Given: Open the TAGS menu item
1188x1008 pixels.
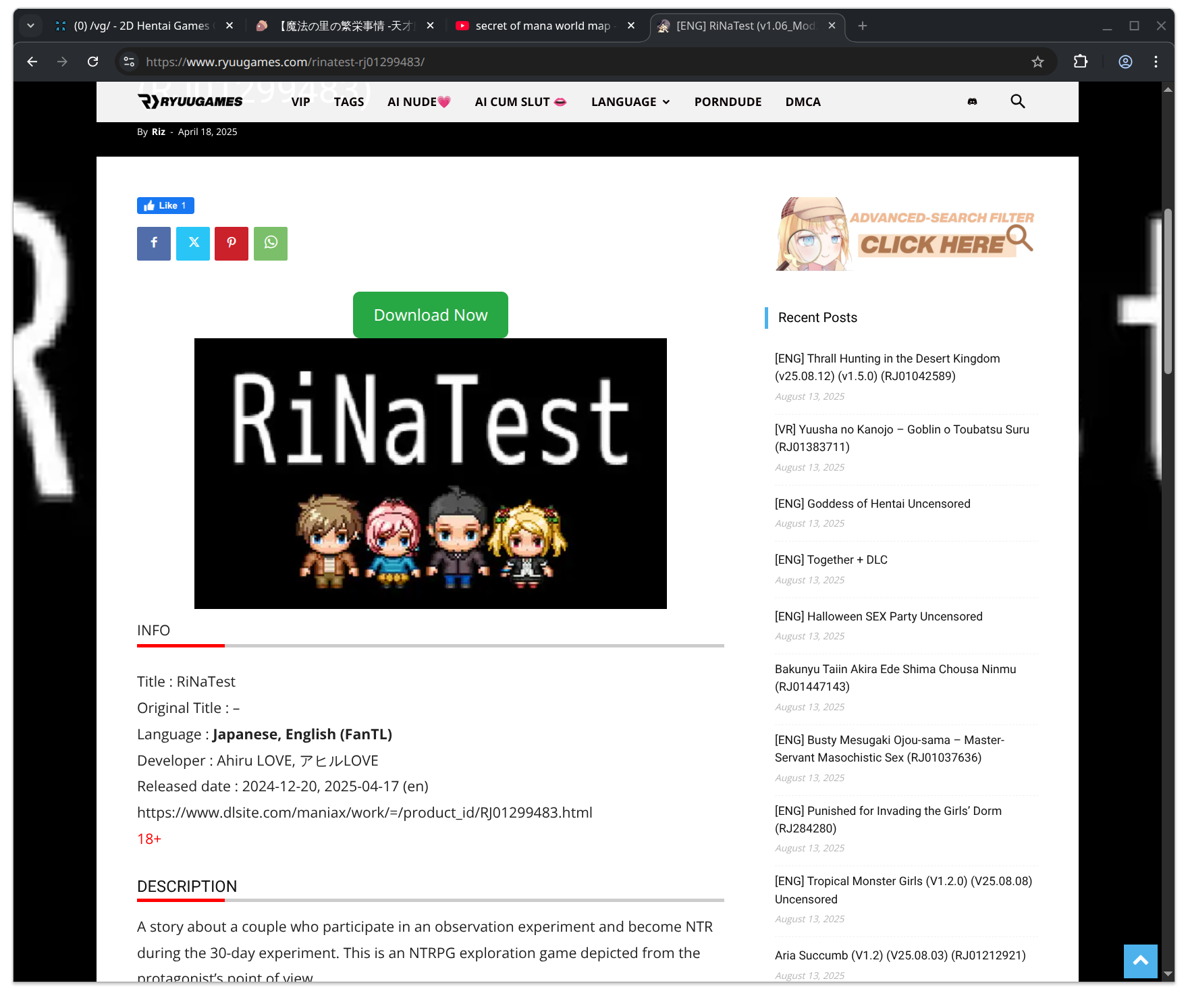Looking at the screenshot, I should coord(349,102).
